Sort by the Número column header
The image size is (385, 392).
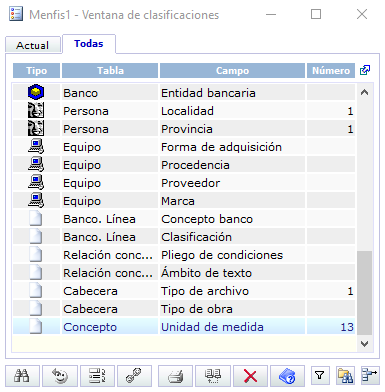[331, 70]
